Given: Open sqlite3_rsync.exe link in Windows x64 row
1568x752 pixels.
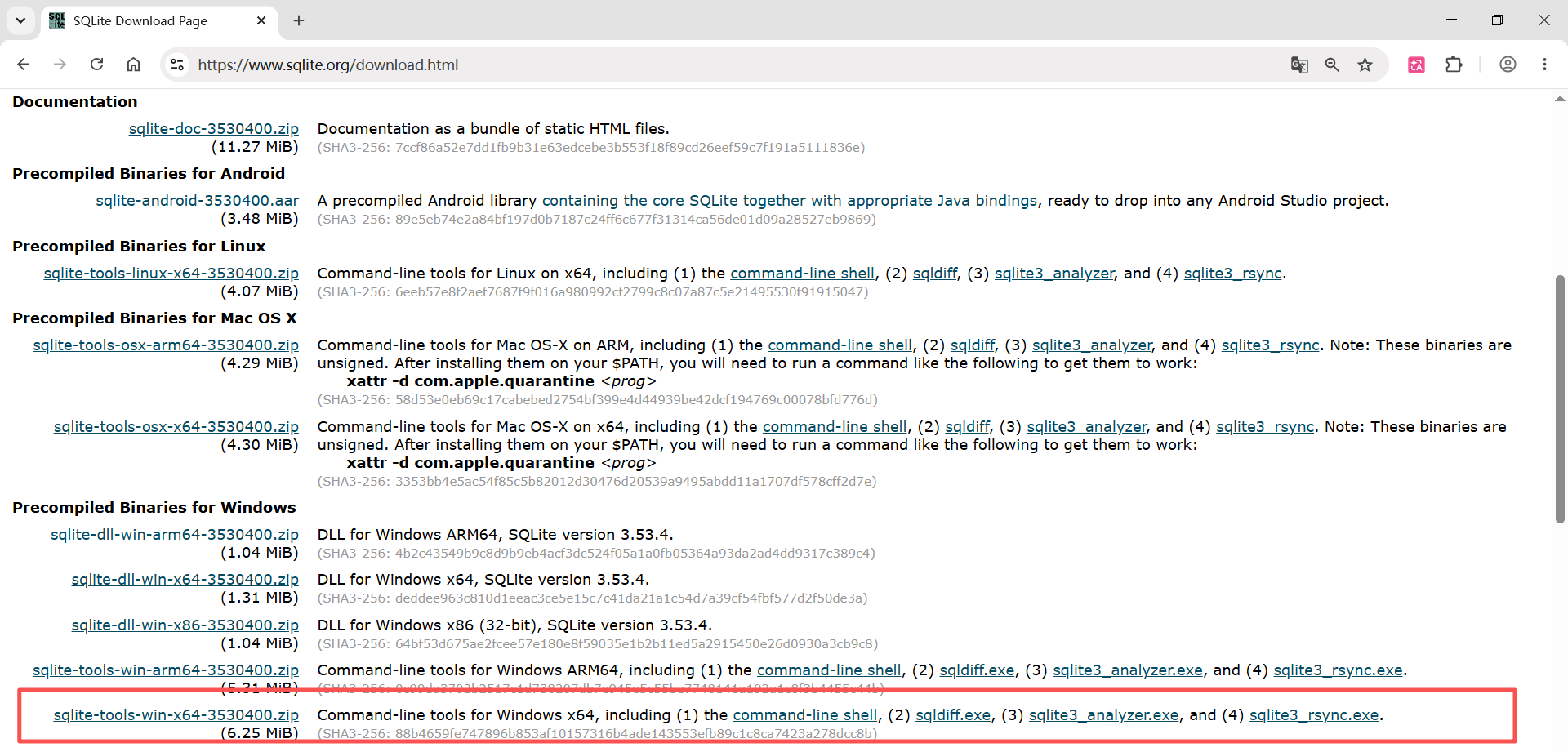Looking at the screenshot, I should 1314,714.
